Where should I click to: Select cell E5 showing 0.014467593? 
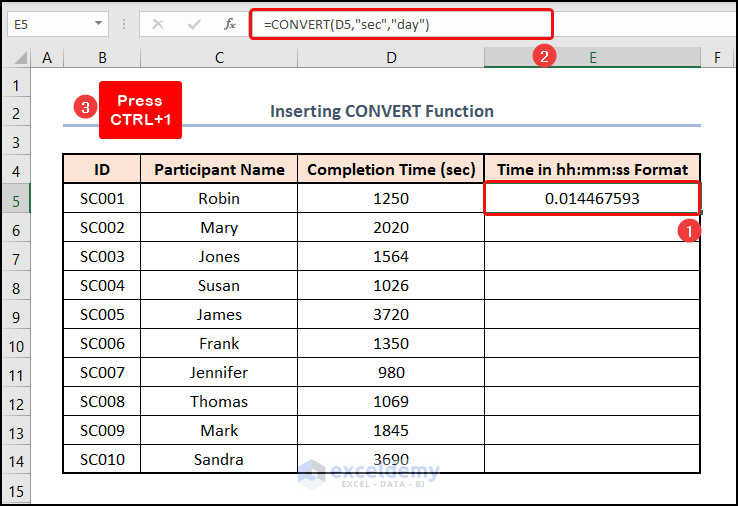[x=593, y=198]
